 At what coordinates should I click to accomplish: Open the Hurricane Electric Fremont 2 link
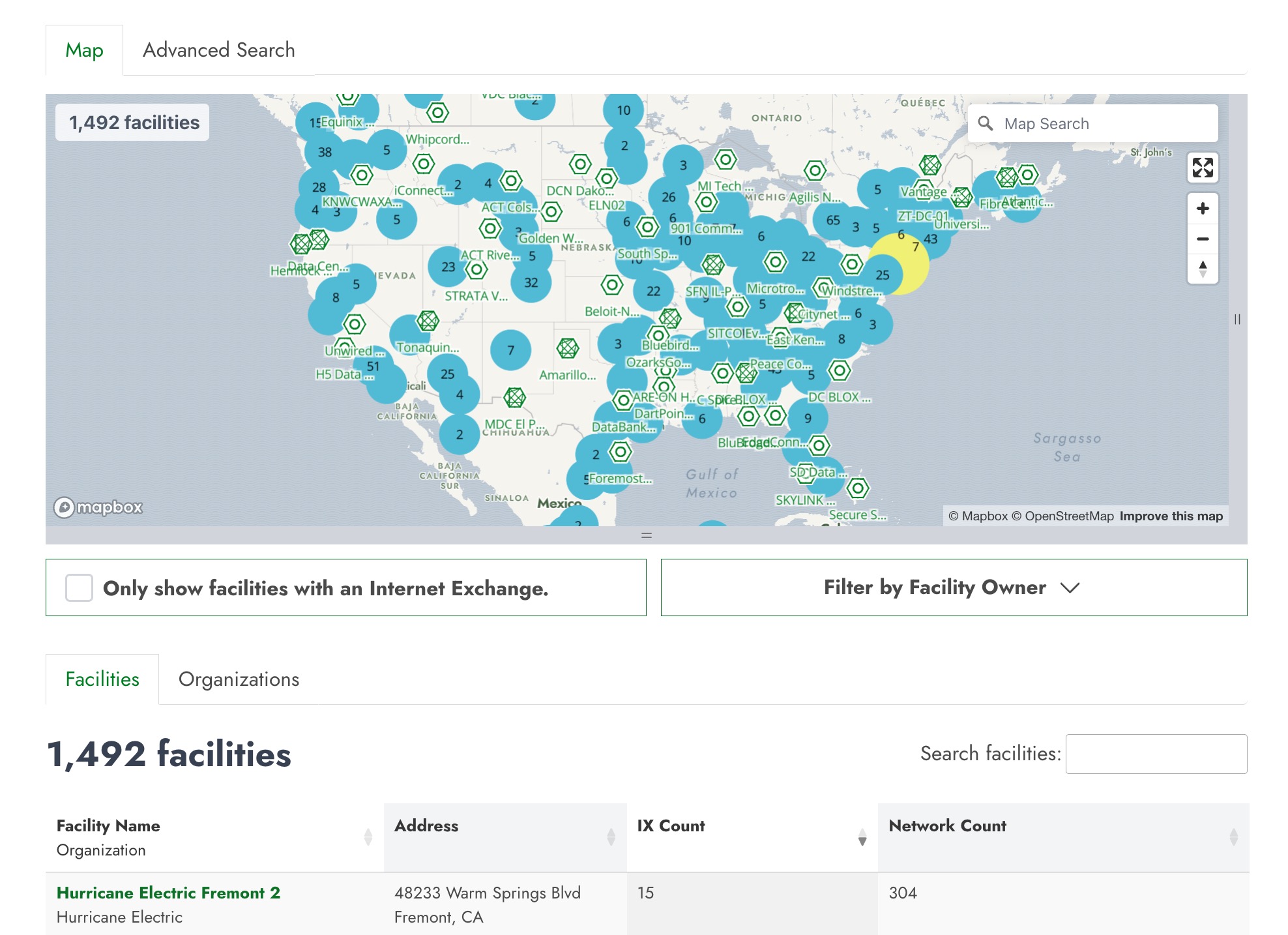(168, 893)
